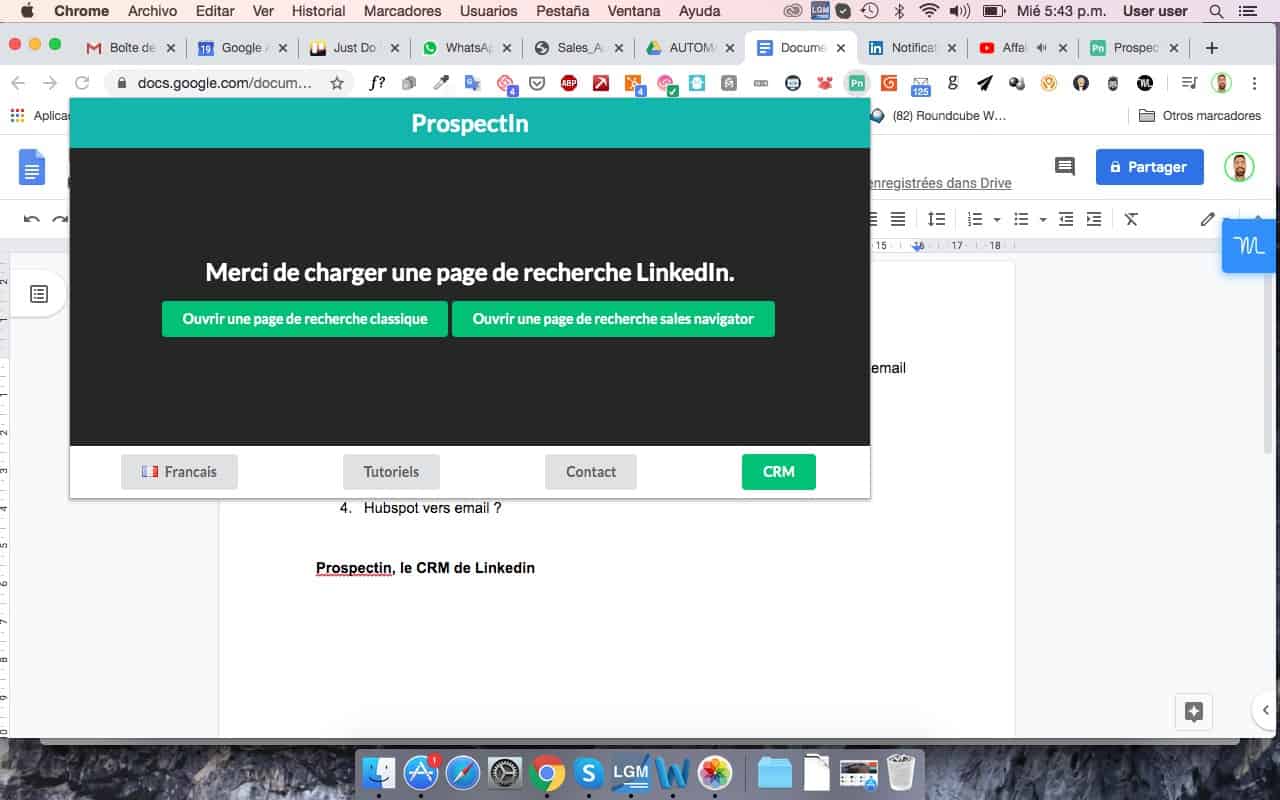Open the ProspectIn Tutoriels page
The width and height of the screenshot is (1280, 800).
coord(391,472)
